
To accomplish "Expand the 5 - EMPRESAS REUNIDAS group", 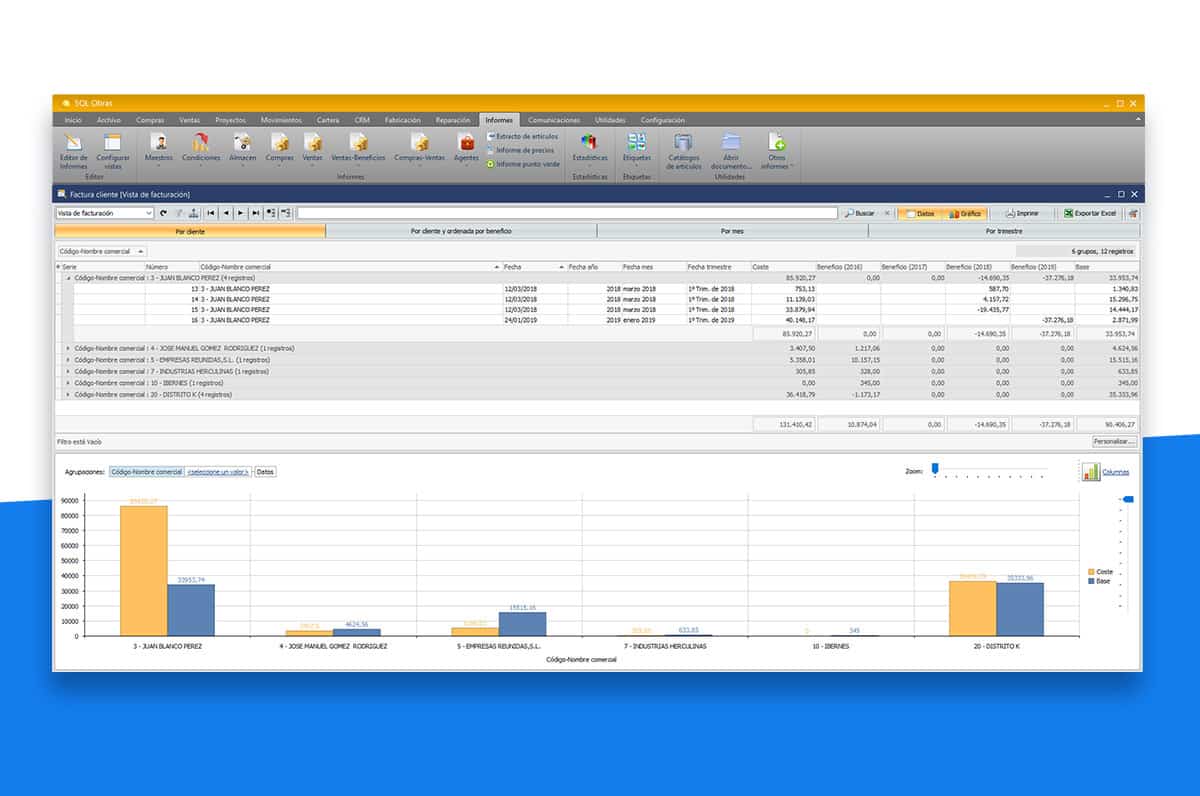I will click(69, 359).
